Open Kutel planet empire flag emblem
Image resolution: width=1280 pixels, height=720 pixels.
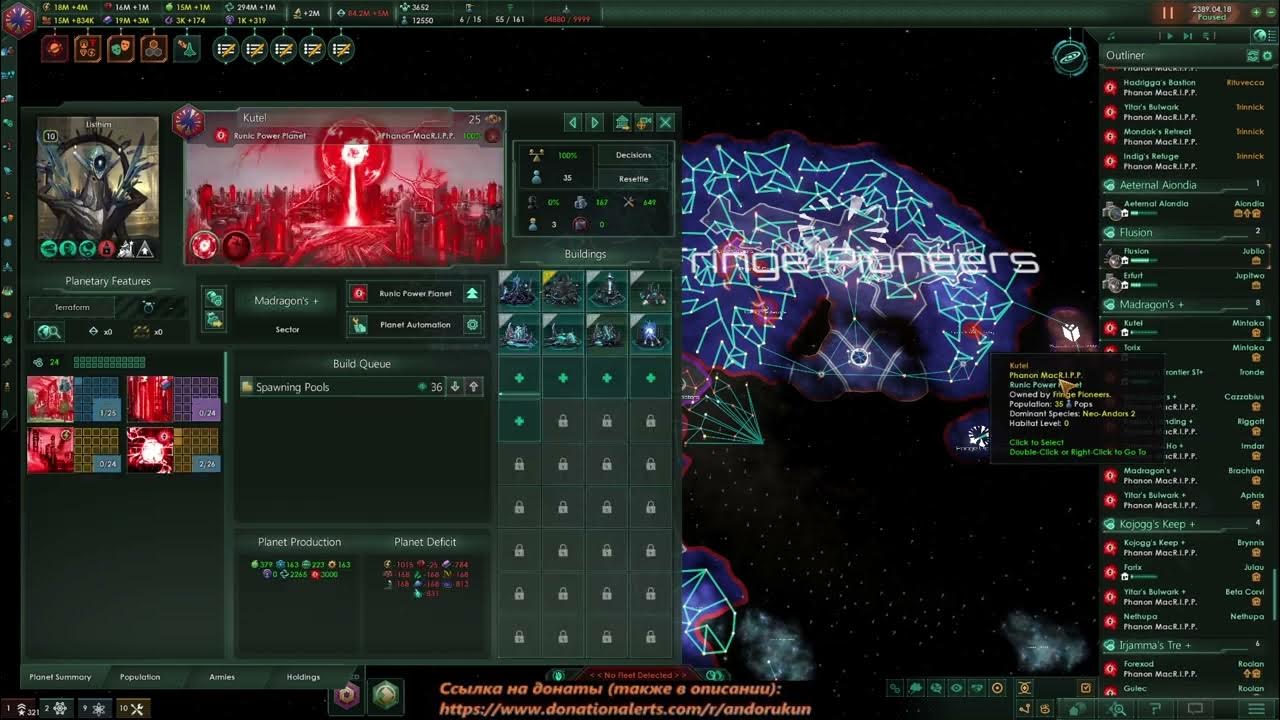(188, 122)
